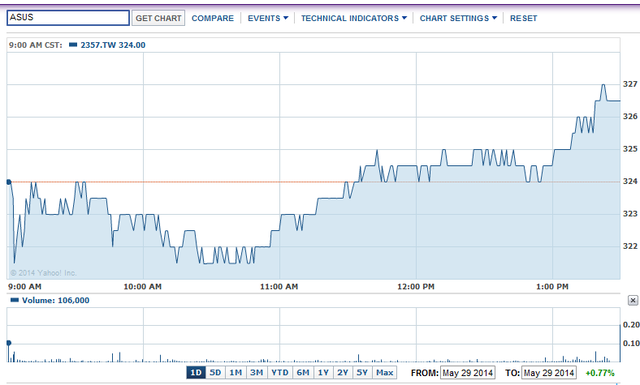
Task: Expand the EVENTS dropdown menu
Action: (x=268, y=18)
